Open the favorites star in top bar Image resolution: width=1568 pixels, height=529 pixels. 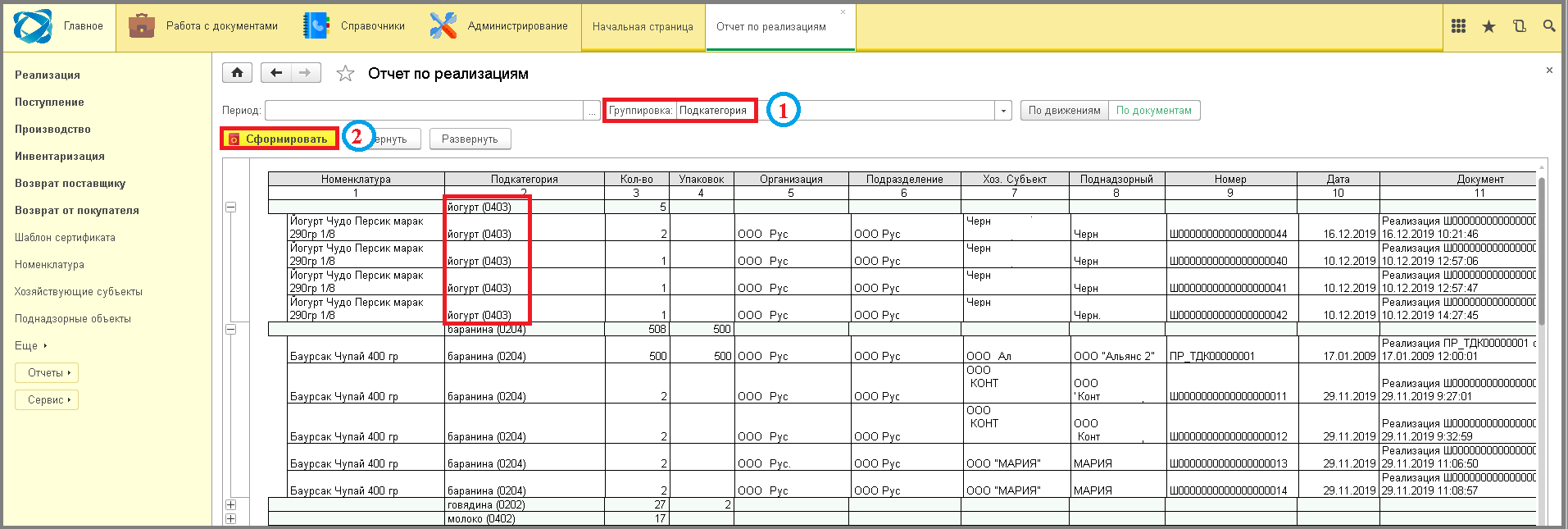point(1488,26)
